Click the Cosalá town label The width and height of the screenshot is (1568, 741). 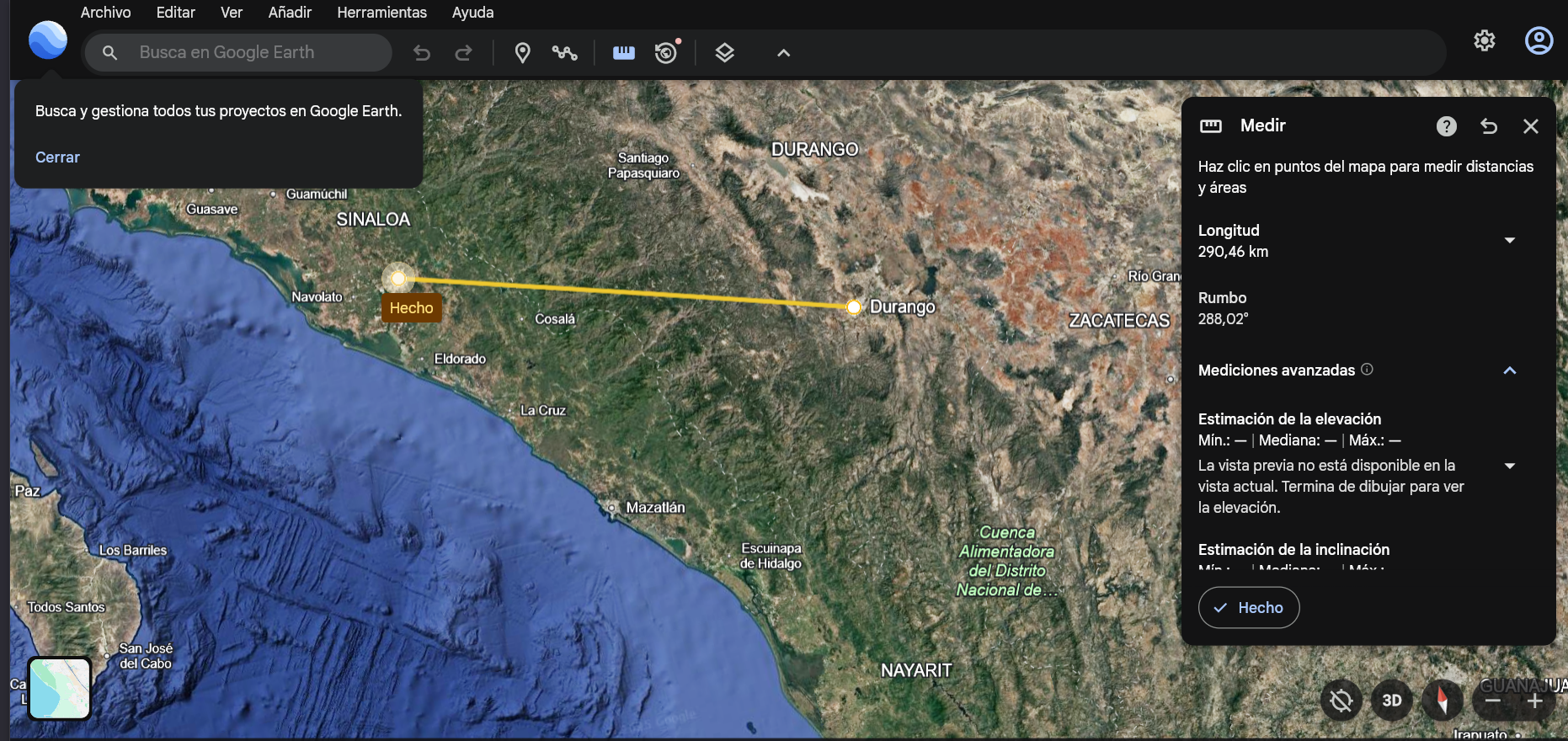555,319
